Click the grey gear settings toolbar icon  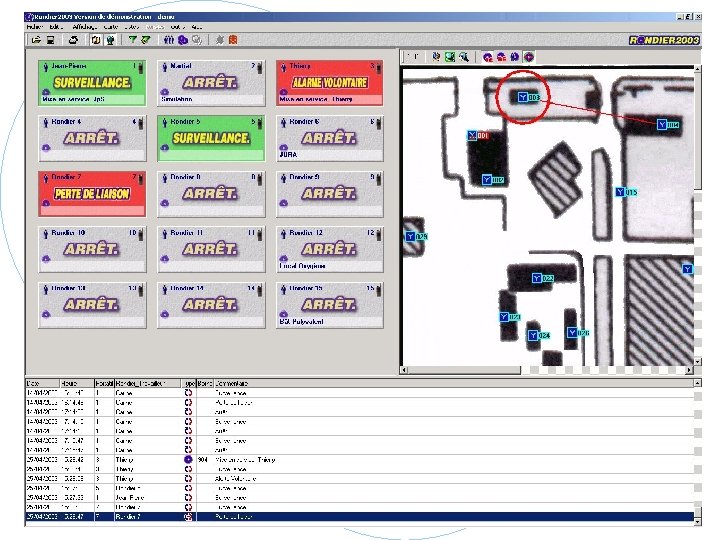pyautogui.click(x=219, y=40)
